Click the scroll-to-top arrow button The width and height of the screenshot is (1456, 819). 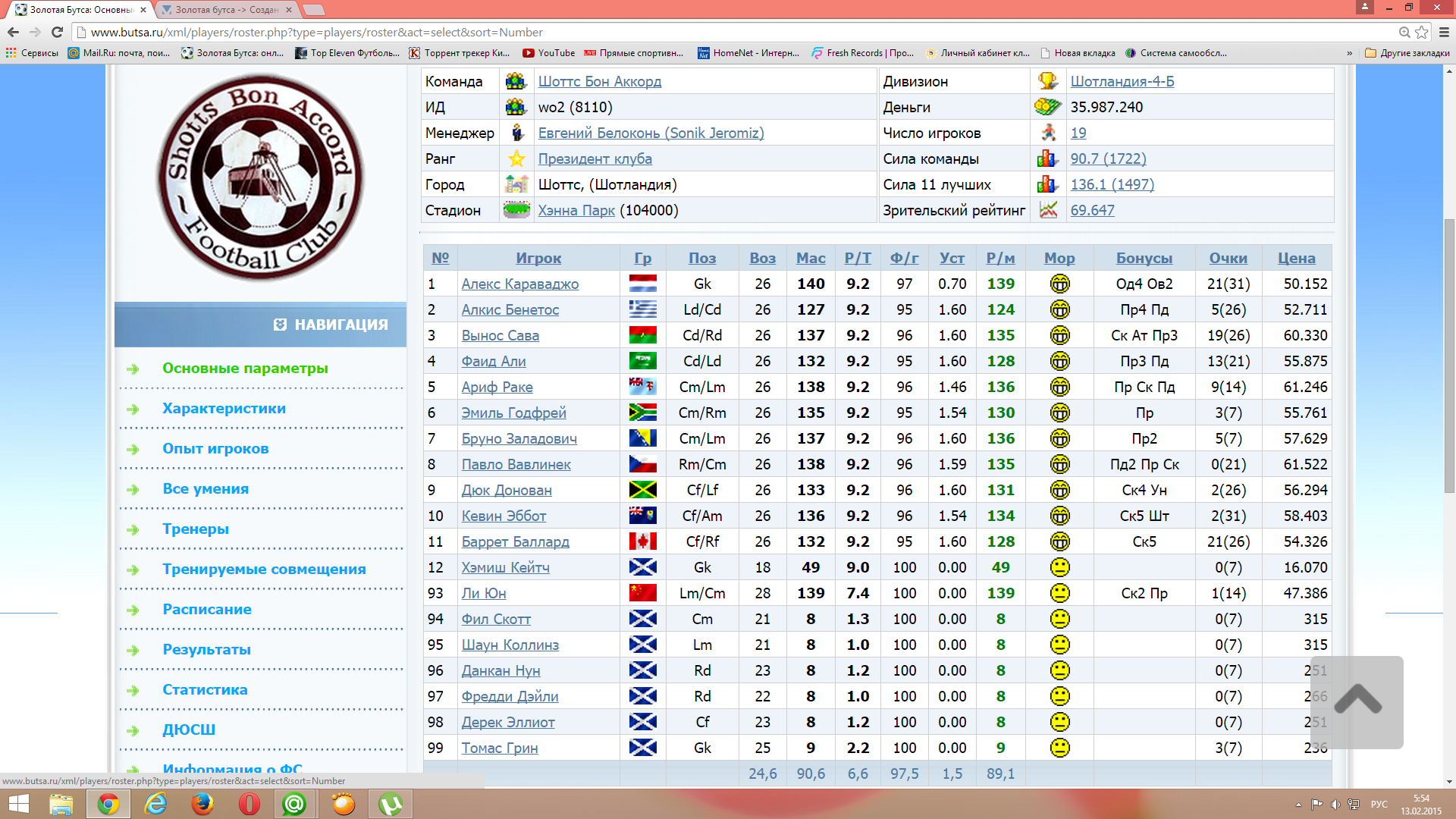[1357, 701]
